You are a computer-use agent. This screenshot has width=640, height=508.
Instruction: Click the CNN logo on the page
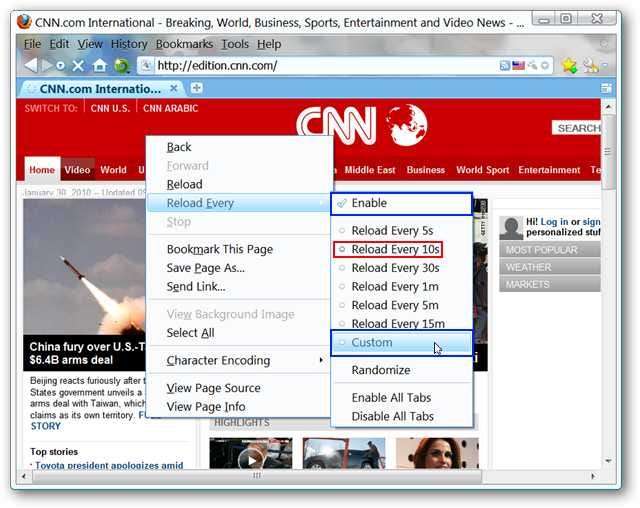coord(336,126)
